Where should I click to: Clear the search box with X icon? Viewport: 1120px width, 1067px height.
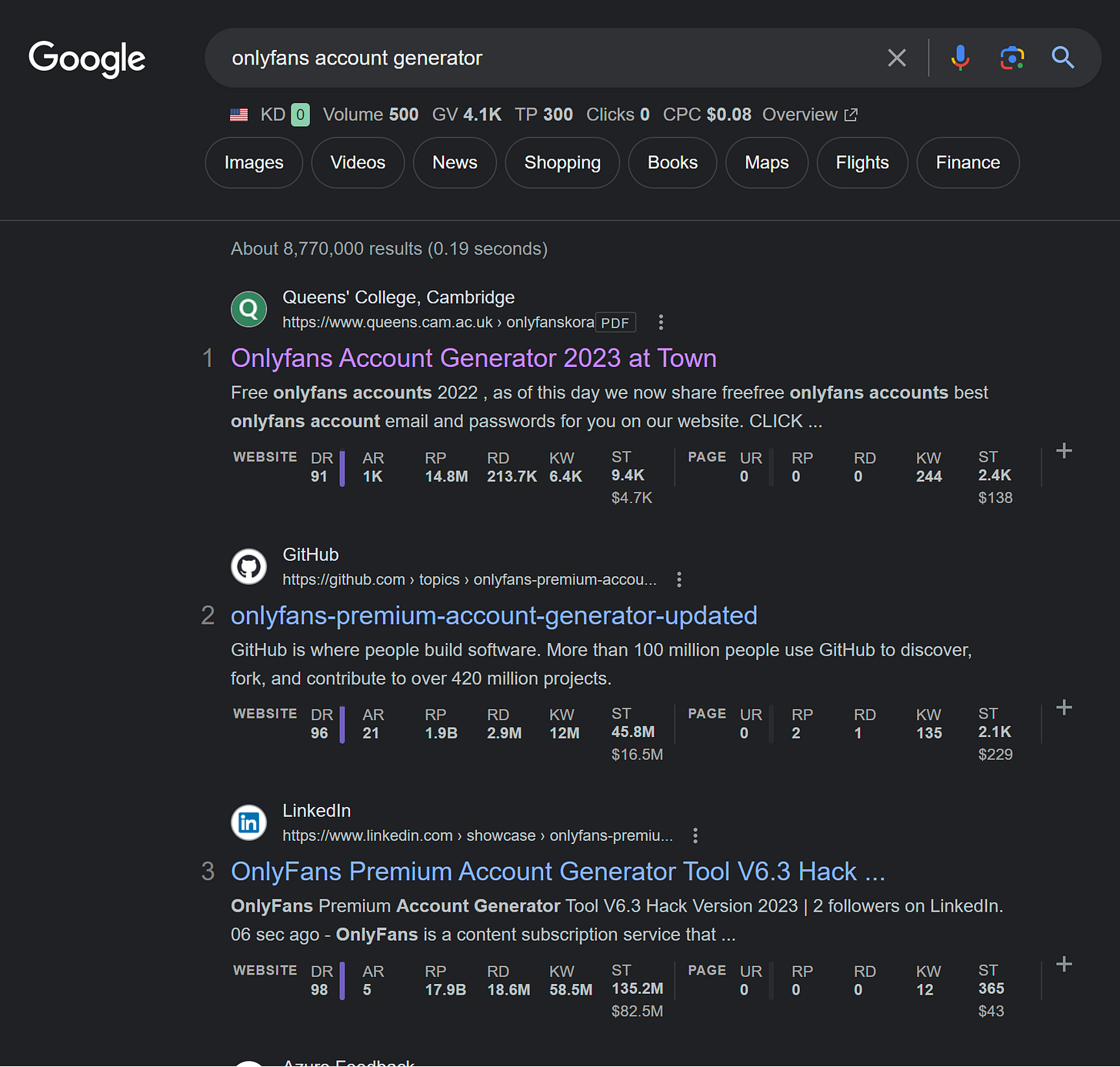(897, 58)
